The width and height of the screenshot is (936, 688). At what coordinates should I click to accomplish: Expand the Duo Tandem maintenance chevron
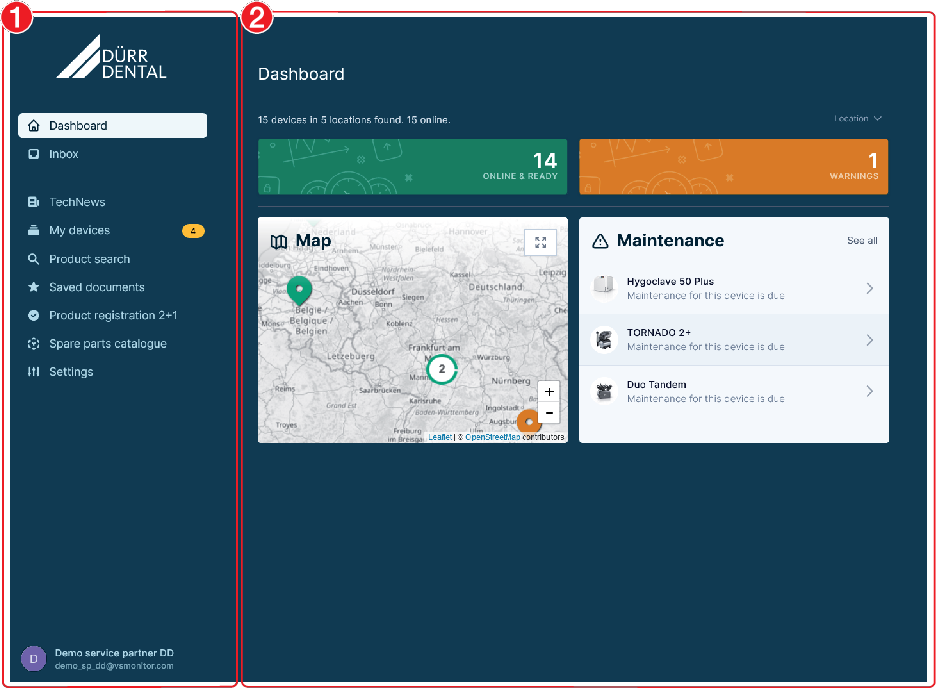869,391
